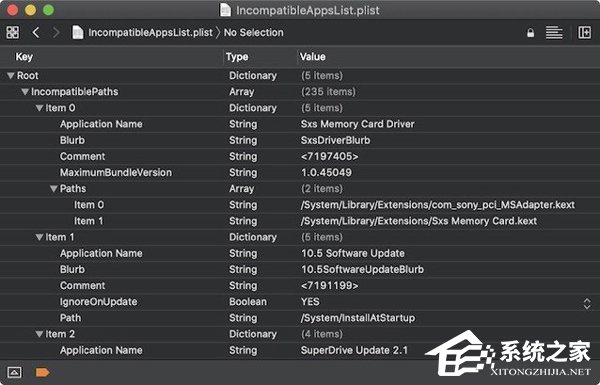Open the editor options lines icon

pos(554,33)
